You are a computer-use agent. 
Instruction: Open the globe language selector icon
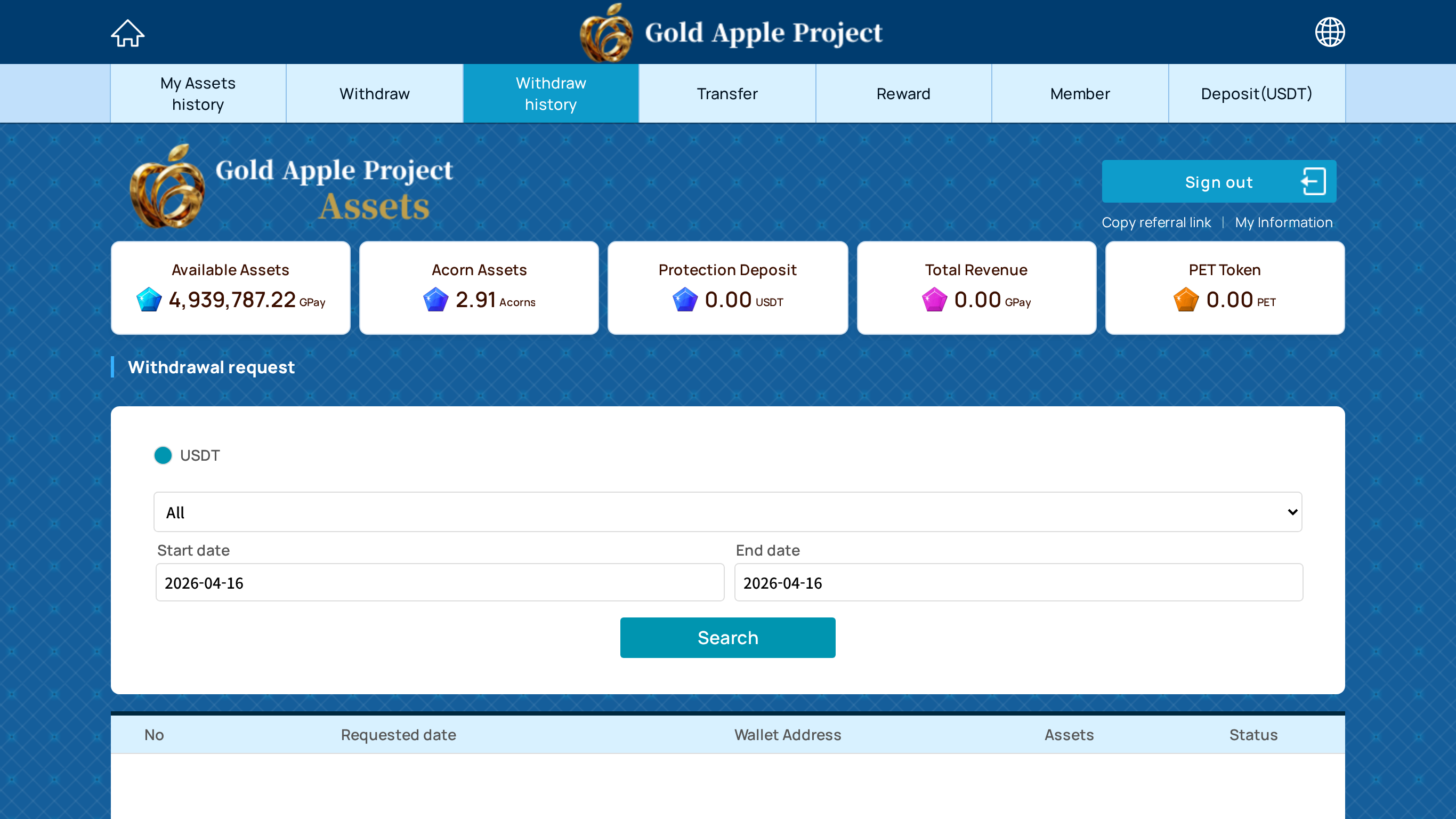1329,32
